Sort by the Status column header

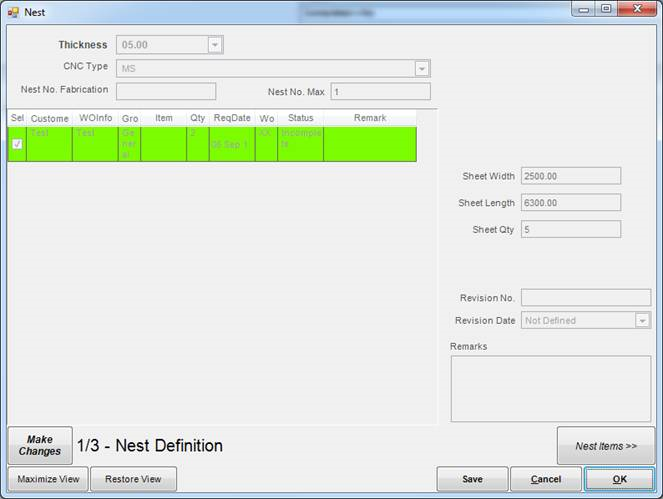pyautogui.click(x=300, y=118)
